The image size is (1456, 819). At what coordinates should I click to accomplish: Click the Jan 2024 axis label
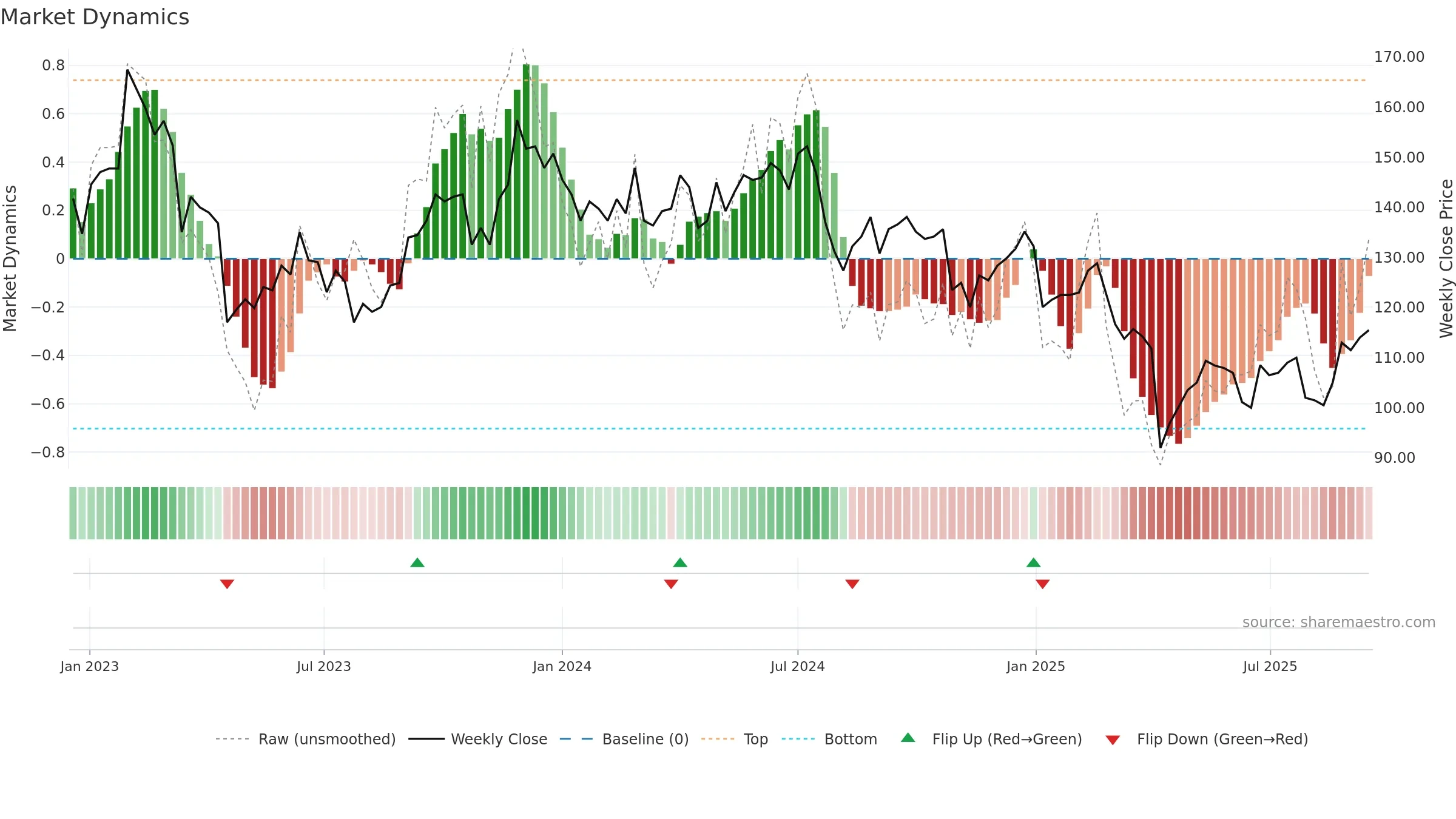[x=562, y=666]
